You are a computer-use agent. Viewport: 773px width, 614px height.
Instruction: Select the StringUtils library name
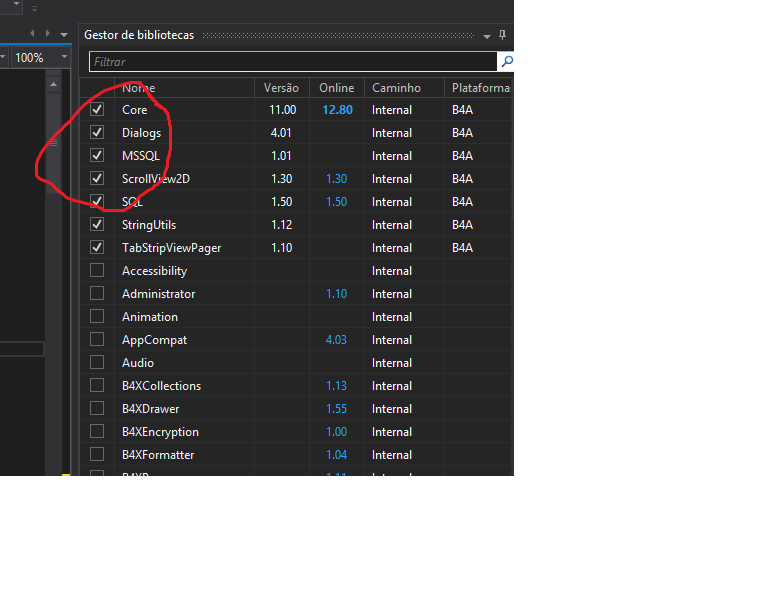tap(149, 225)
